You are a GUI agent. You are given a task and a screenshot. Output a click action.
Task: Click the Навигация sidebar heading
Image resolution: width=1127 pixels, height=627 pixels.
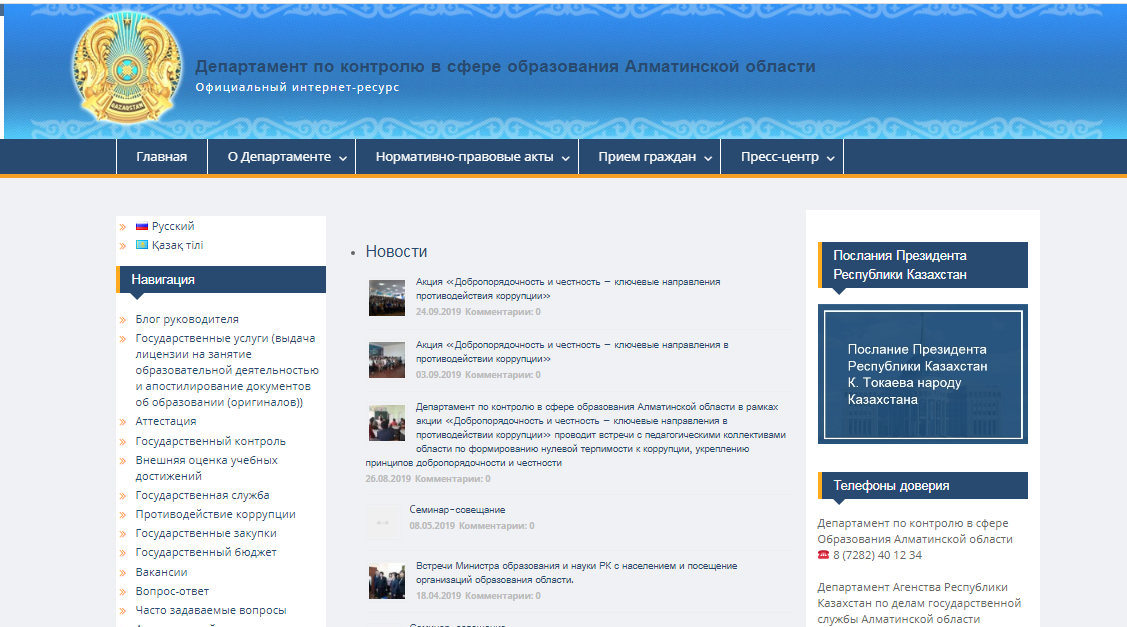(x=221, y=280)
